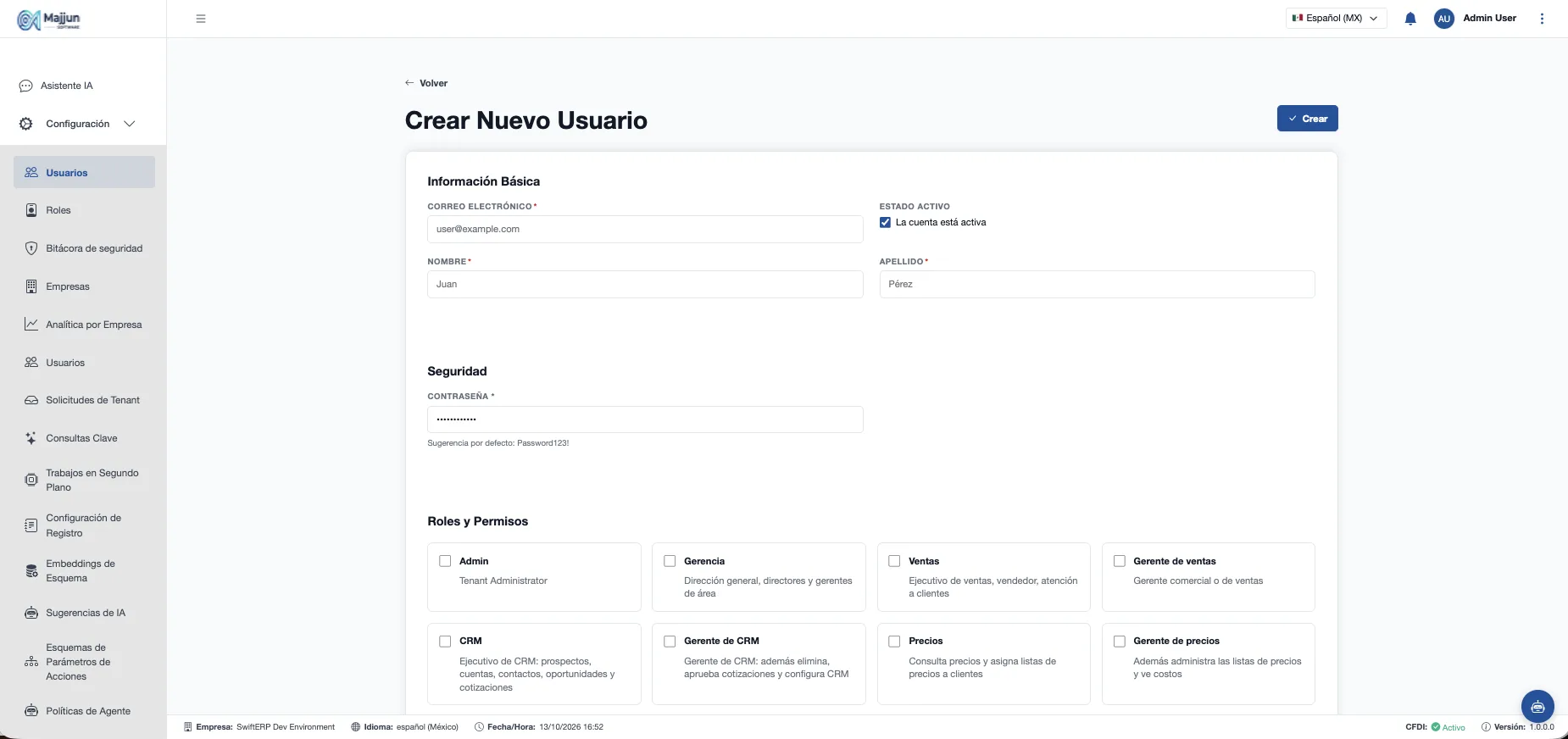The width and height of the screenshot is (1568, 739).
Task: Click the Solicitudes de Tenant icon
Action: pos(31,400)
